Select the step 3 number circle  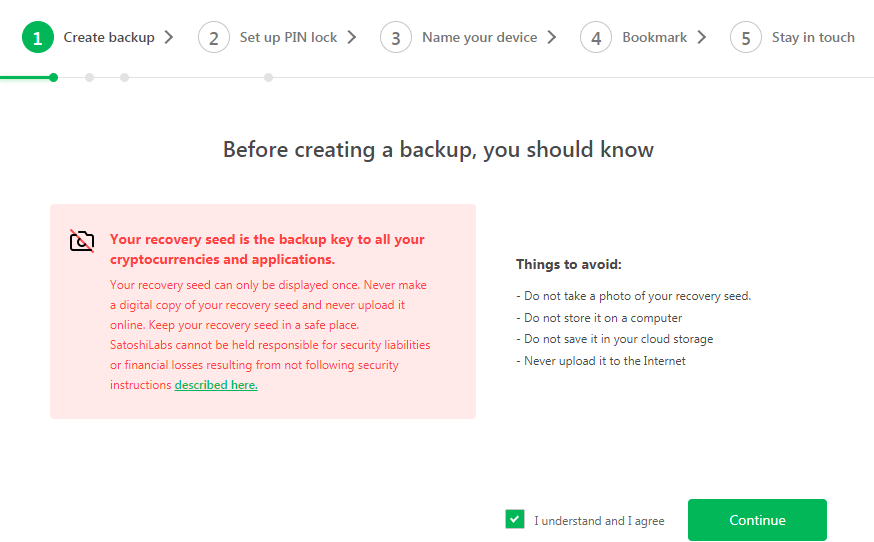(396, 38)
